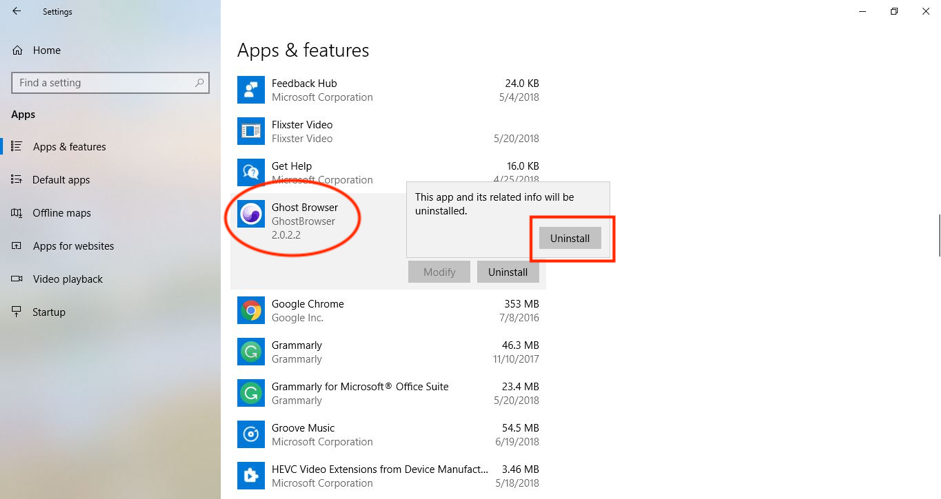The width and height of the screenshot is (941, 499).
Task: Click the 353 MB size of Chrome
Action: click(x=522, y=304)
